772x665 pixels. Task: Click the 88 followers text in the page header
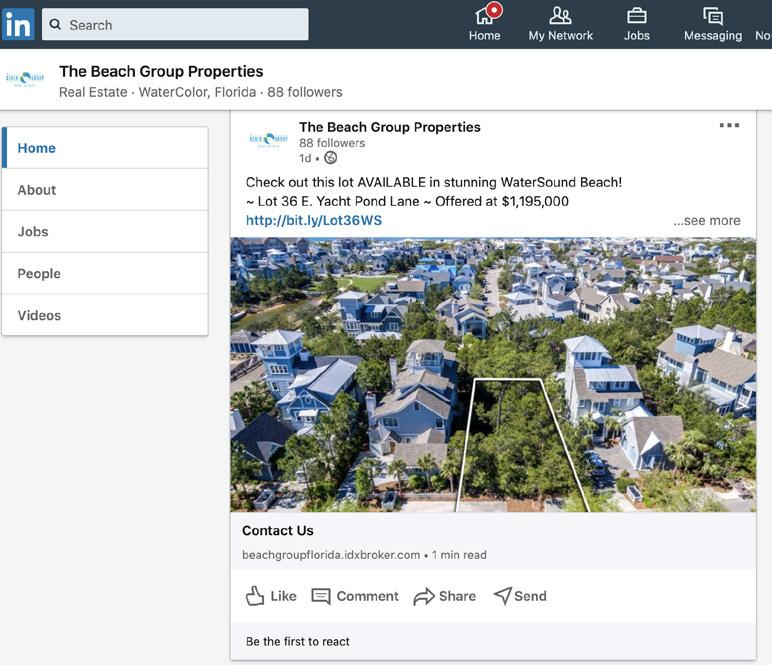tap(305, 92)
